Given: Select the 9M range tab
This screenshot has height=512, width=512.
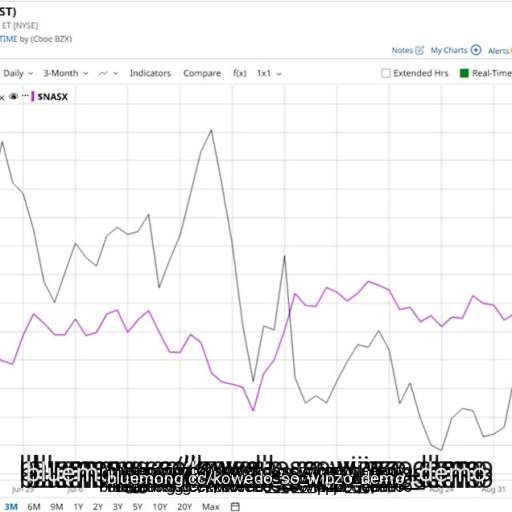Looking at the screenshot, I should coord(57,507).
